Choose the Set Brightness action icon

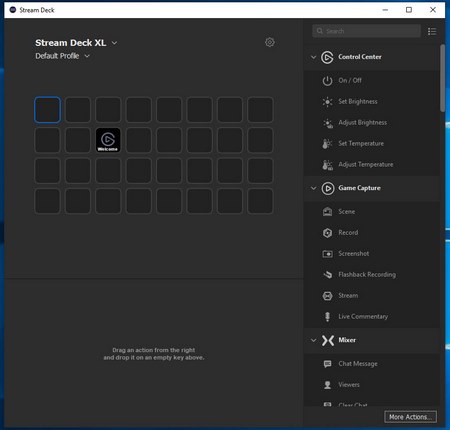[327, 102]
